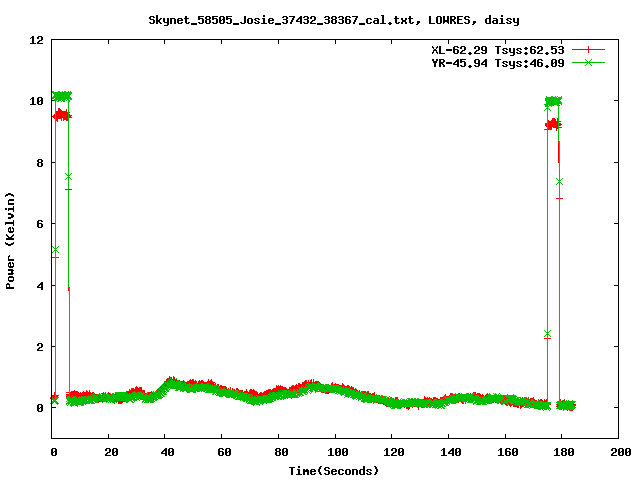
Task: Click the plot title Skynet_58505_Josie_37432_38367_cal.txt
Action: [284, 20]
